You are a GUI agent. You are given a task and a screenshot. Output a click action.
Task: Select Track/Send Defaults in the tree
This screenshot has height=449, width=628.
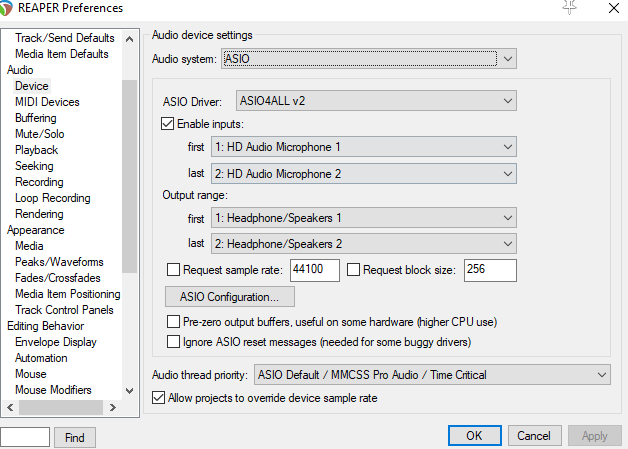(65, 38)
